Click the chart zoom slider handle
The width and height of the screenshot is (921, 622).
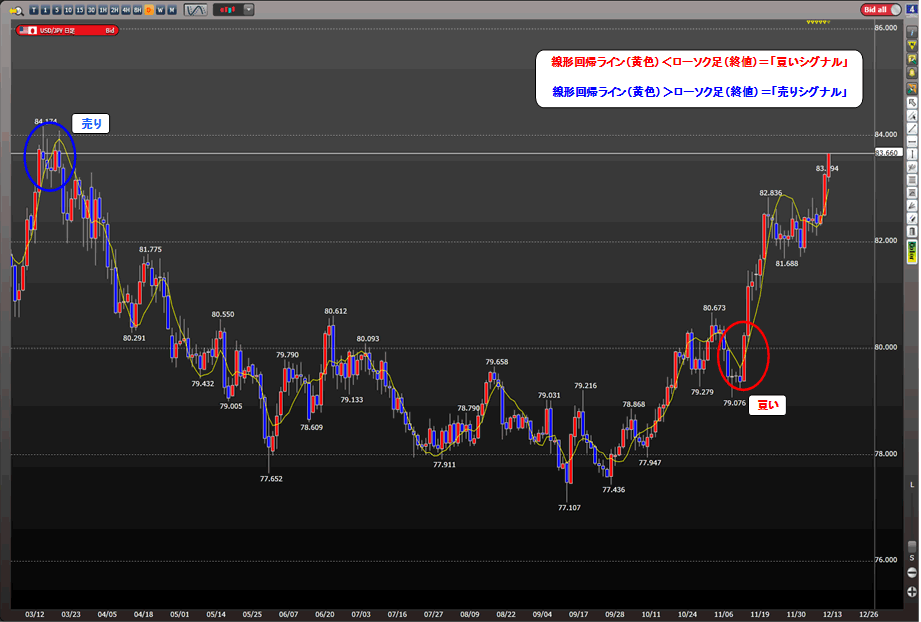(x=912, y=546)
